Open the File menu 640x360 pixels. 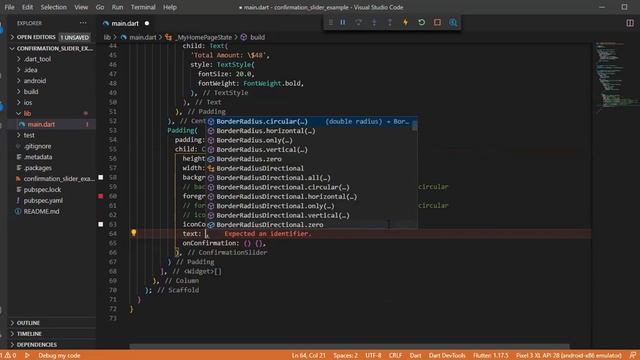(9, 7)
